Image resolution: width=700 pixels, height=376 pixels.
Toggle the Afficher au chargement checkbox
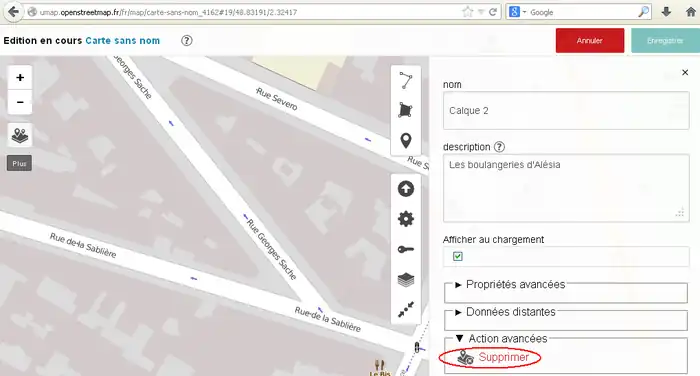pos(458,256)
